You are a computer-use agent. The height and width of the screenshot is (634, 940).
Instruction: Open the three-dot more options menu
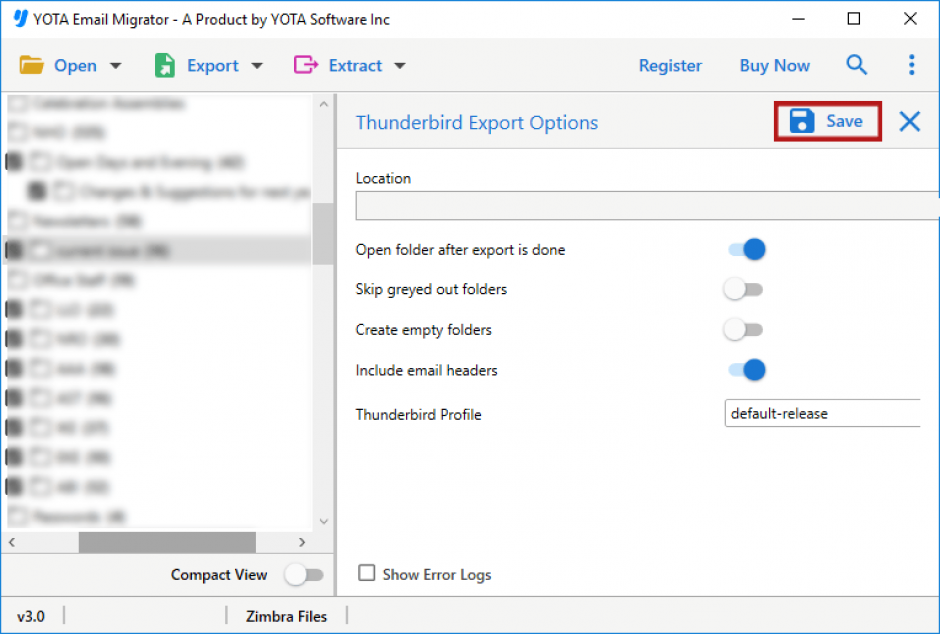911,65
